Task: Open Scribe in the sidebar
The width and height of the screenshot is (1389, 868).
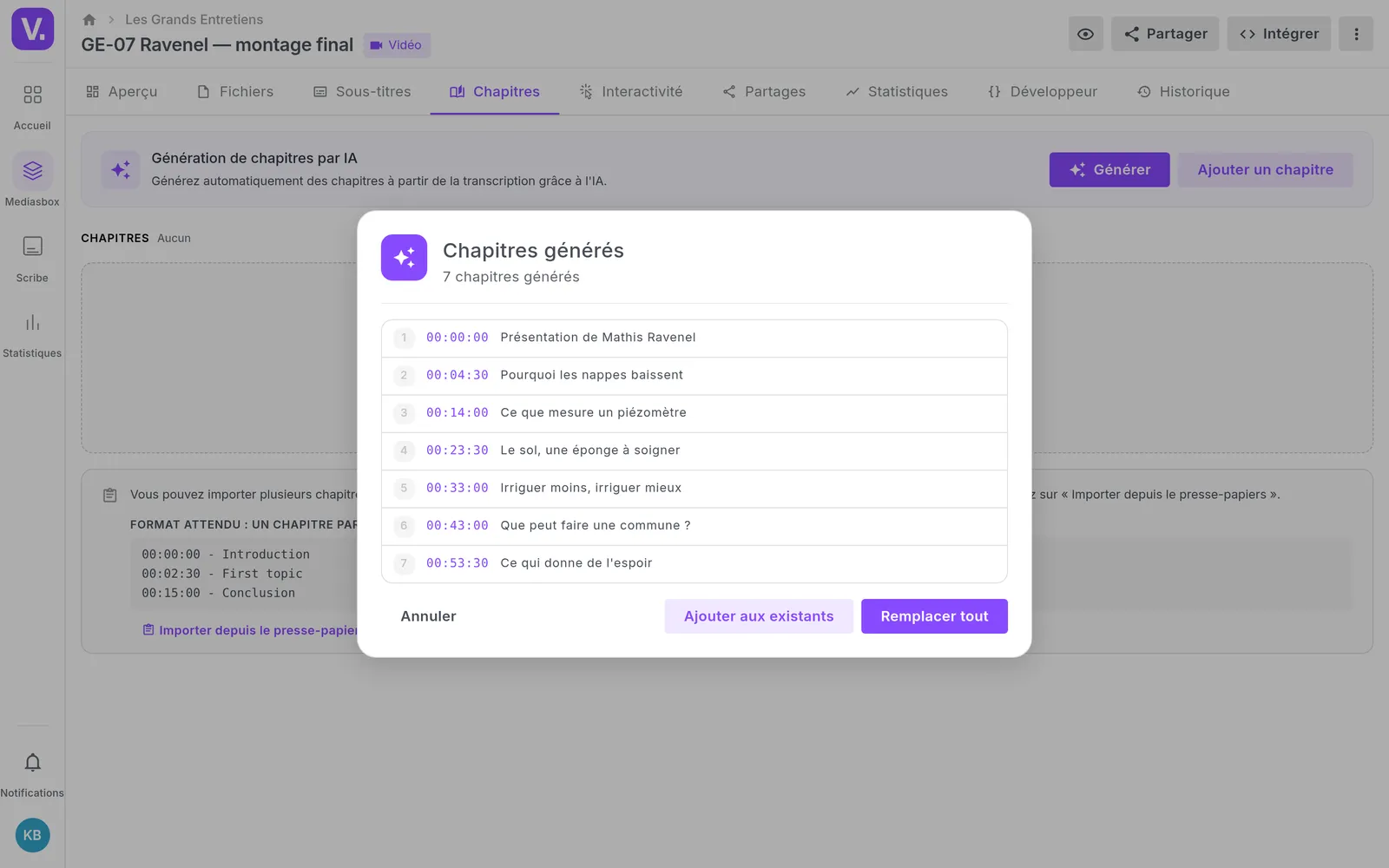Action: click(32, 259)
